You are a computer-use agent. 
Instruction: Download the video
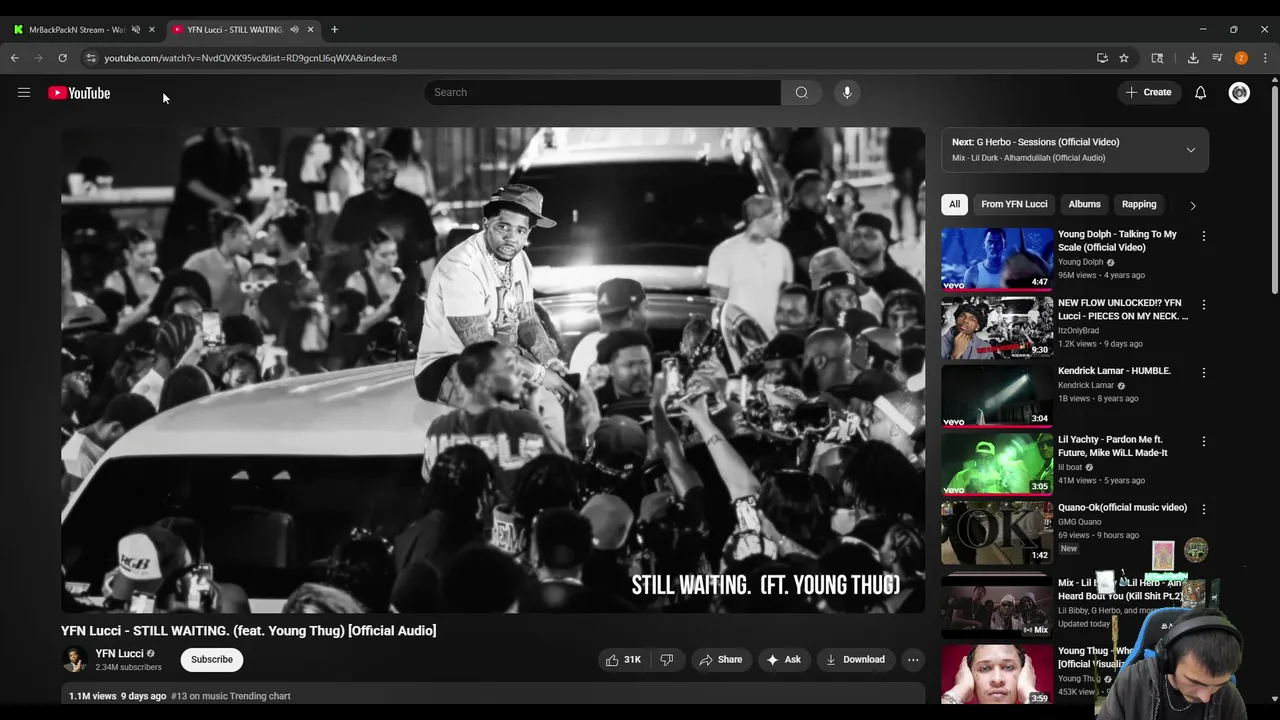855,660
